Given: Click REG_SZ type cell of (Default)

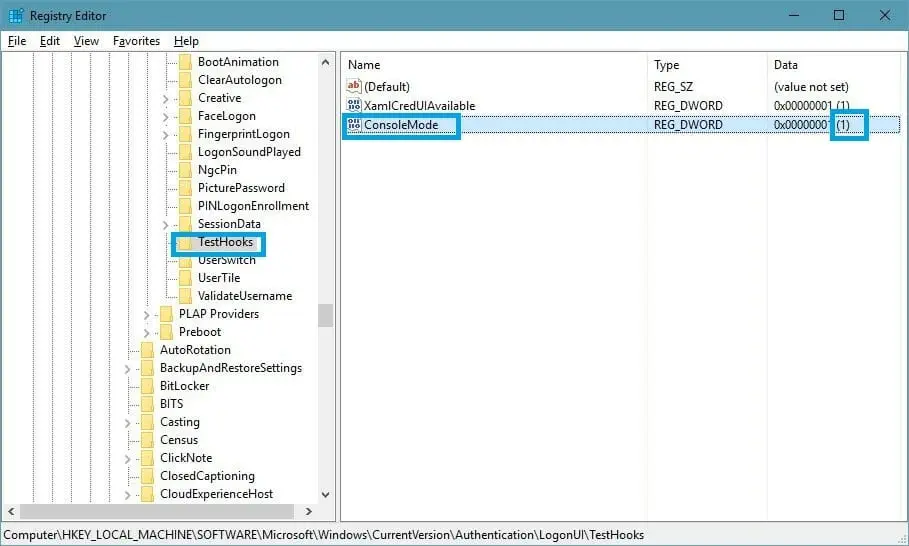Looking at the screenshot, I should pos(673,86).
